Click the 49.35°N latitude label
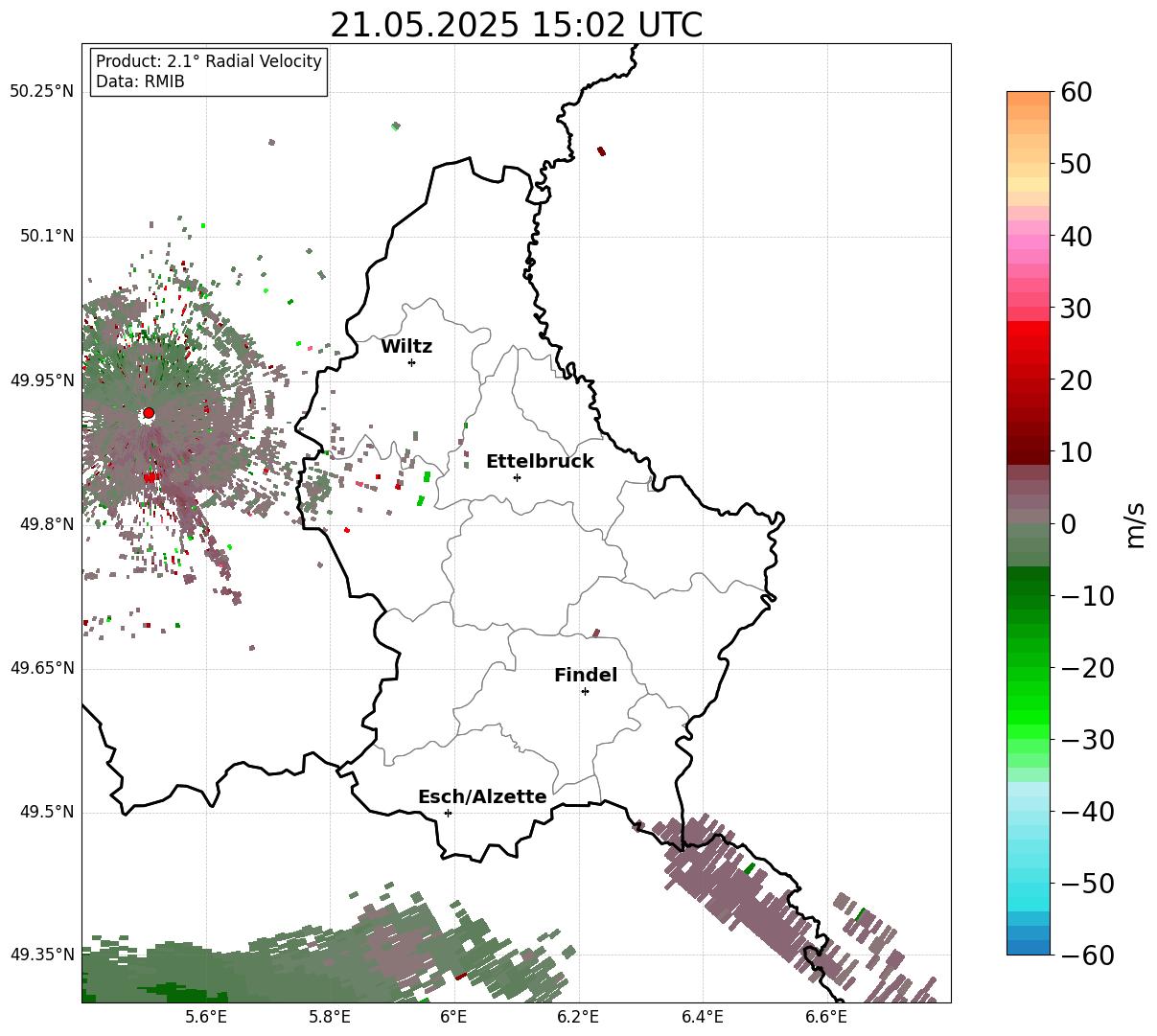The image size is (1157, 1036). click(x=41, y=955)
